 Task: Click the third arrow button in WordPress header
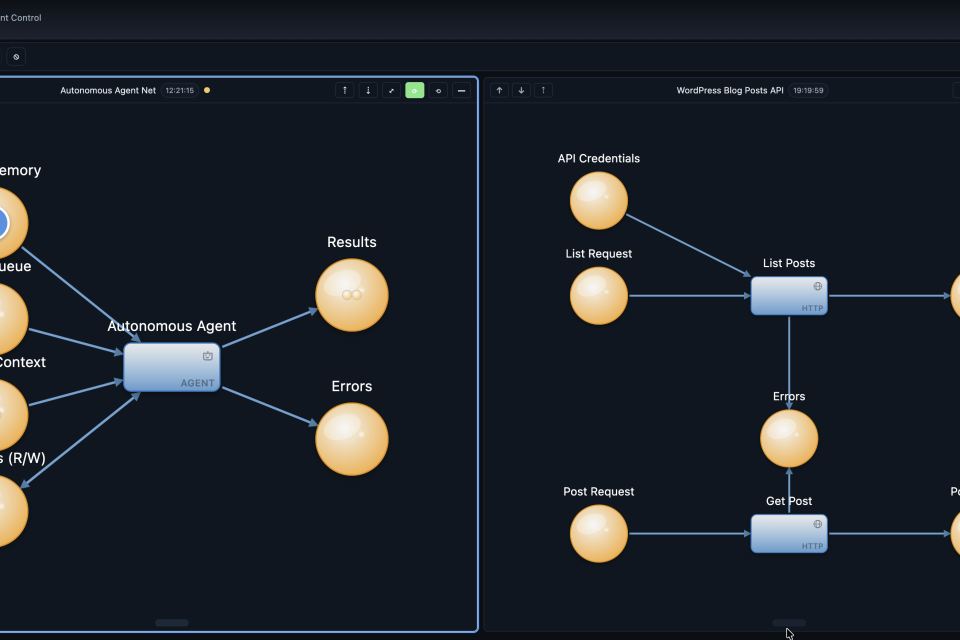(x=543, y=90)
